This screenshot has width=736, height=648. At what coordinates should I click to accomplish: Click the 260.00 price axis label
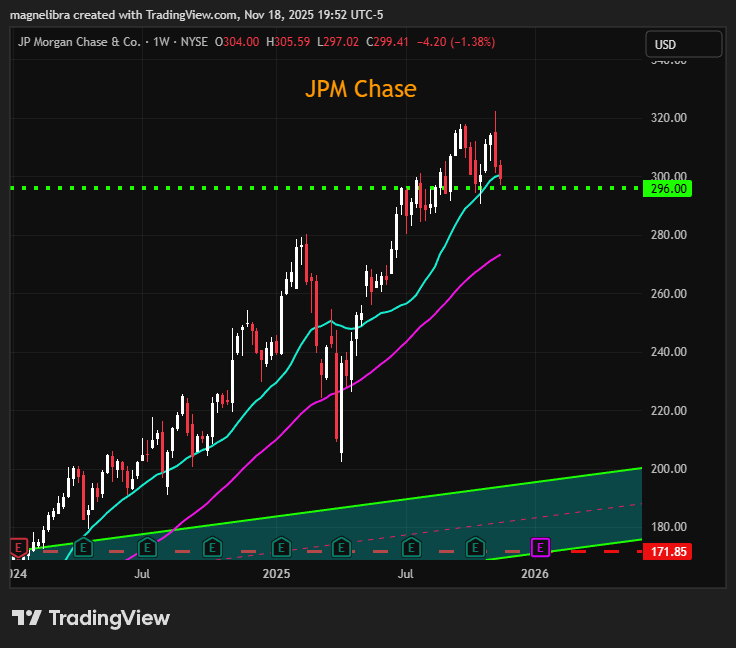point(668,294)
